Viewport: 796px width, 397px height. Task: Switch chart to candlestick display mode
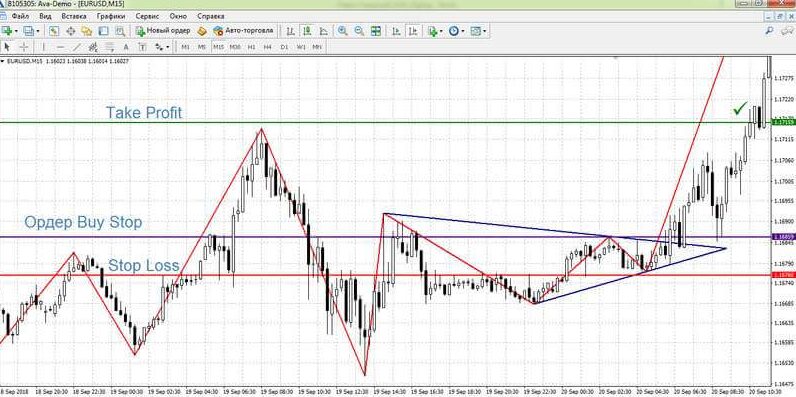(x=307, y=31)
